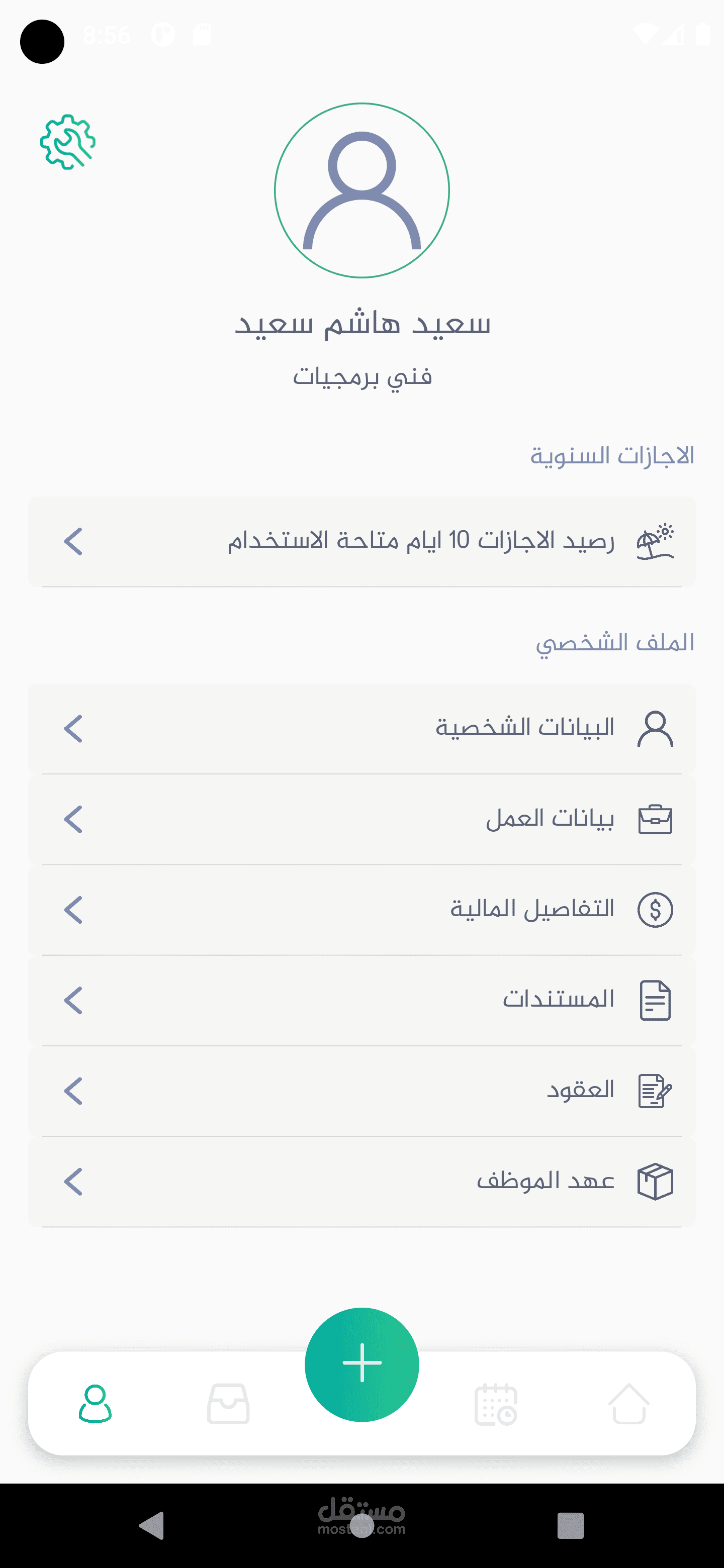This screenshot has height=1568, width=724.
Task: Tap the dollar financial details icon
Action: (655, 910)
